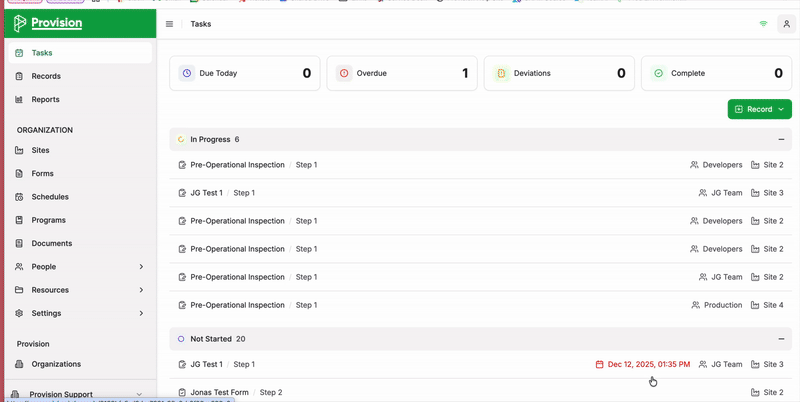Viewport: 800px width, 402px height.
Task: Expand the Resources submenu
Action: tap(141, 290)
